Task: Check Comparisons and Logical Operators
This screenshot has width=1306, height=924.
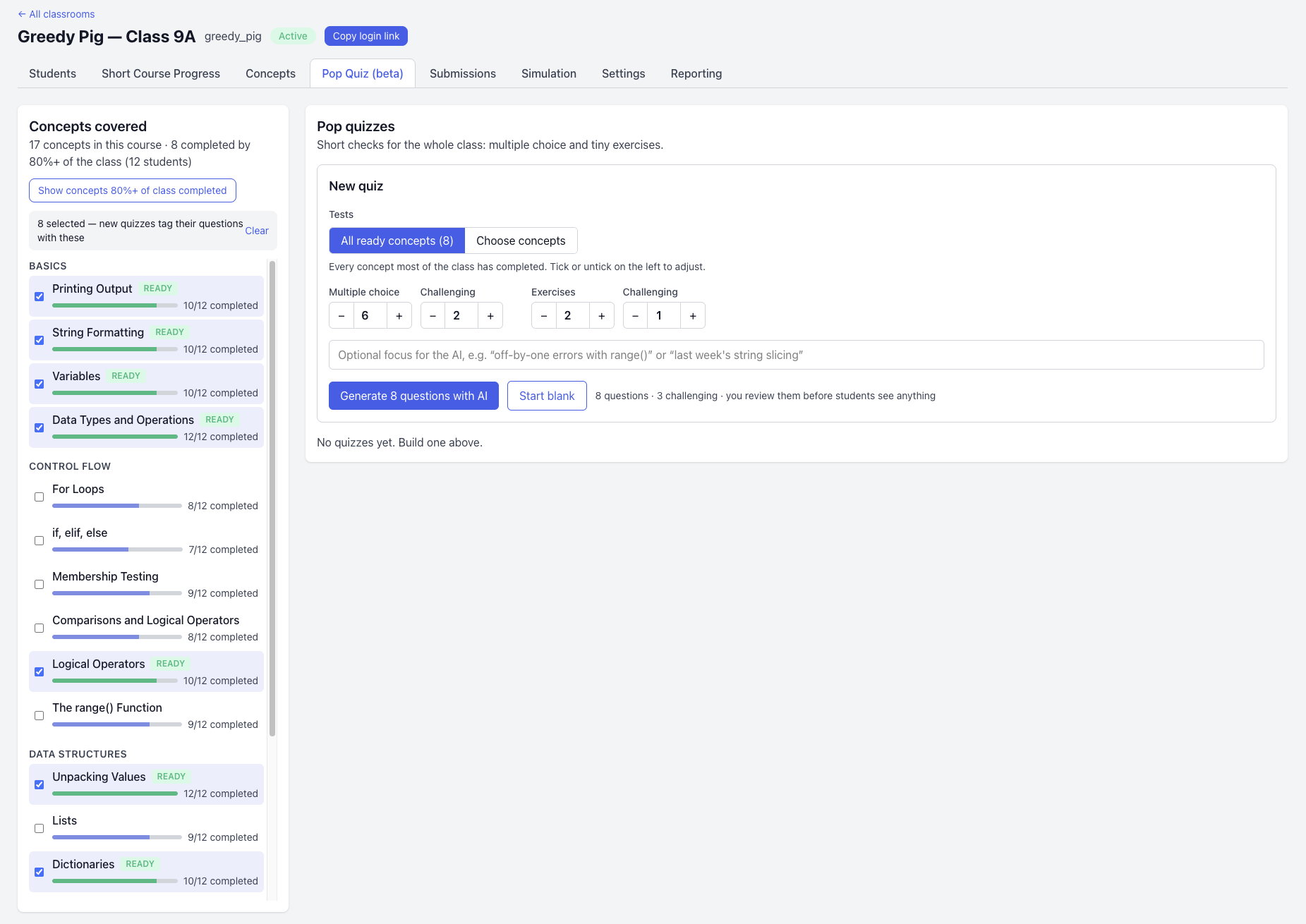Action: click(40, 628)
